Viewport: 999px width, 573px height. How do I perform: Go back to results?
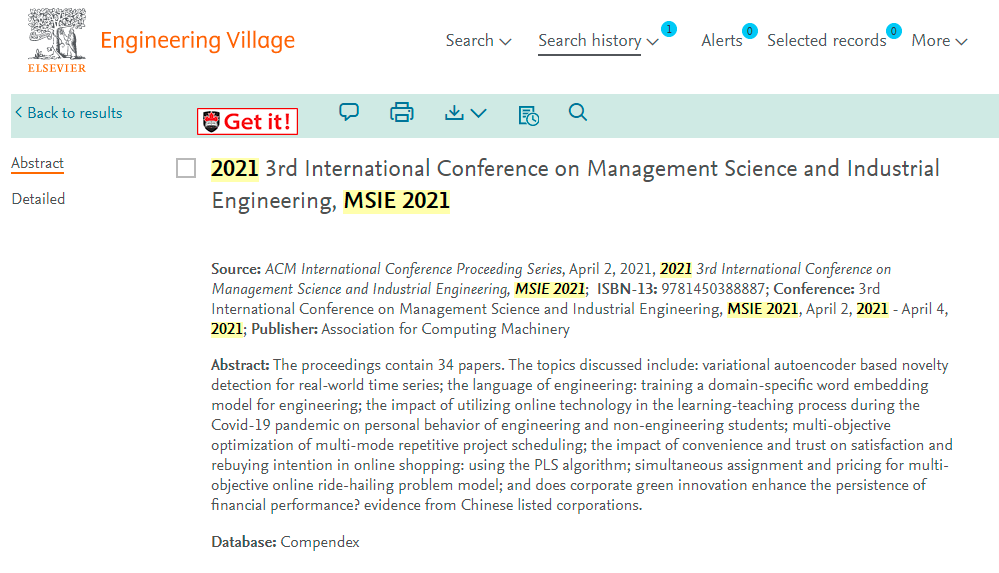pyautogui.click(x=68, y=113)
